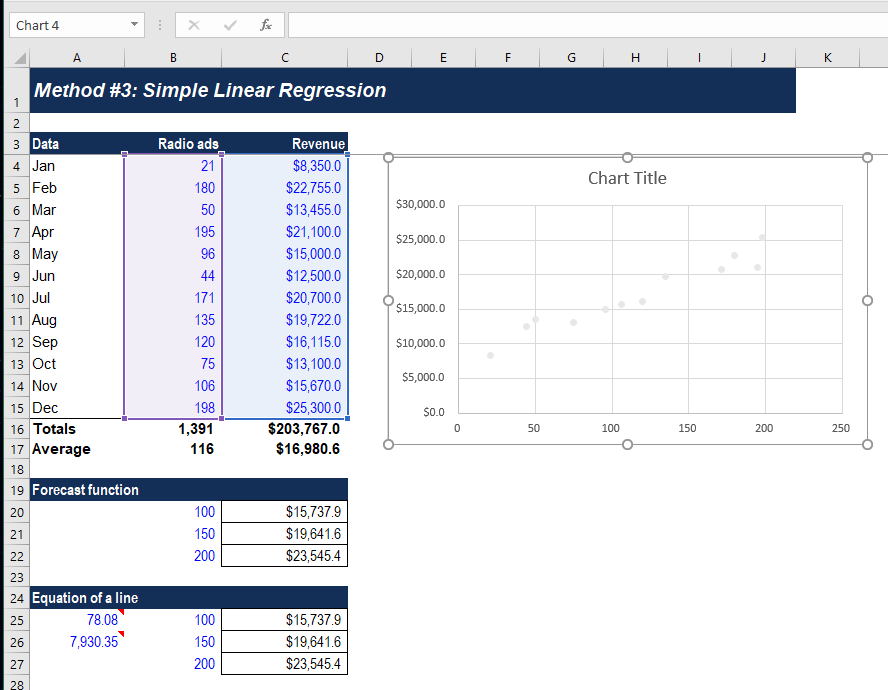
Task: Select the Data header cell
Action: coord(76,144)
